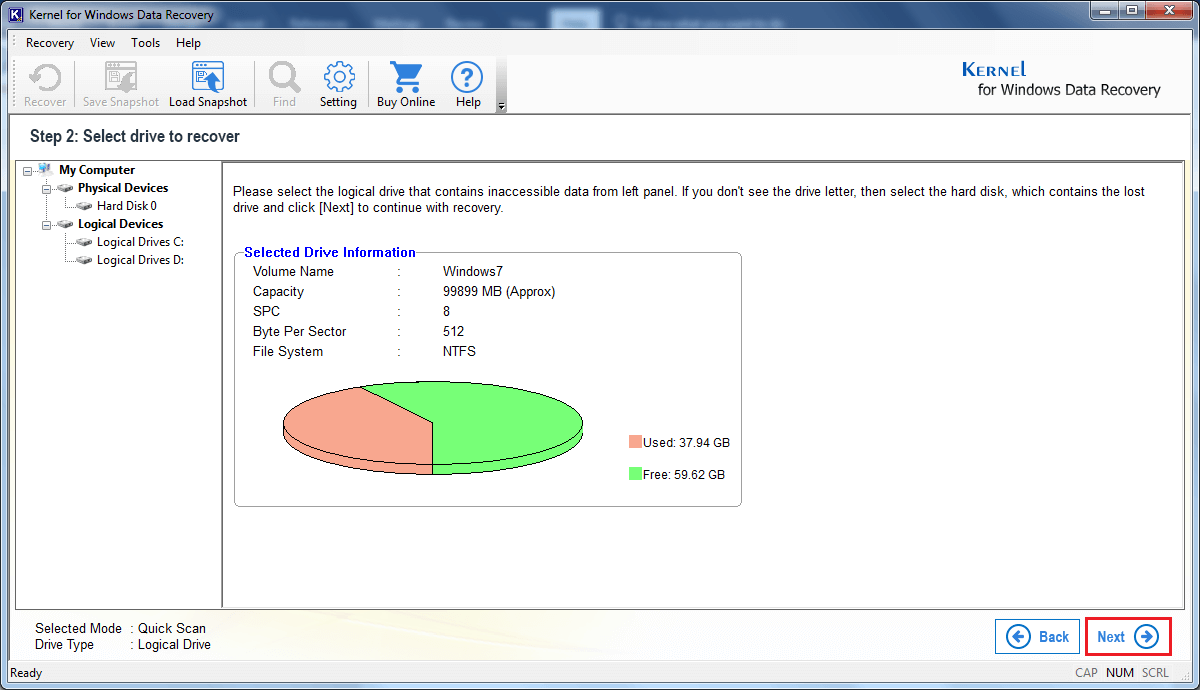Click the SCRL indicator in status bar
The image size is (1200, 690).
pyautogui.click(x=1155, y=673)
